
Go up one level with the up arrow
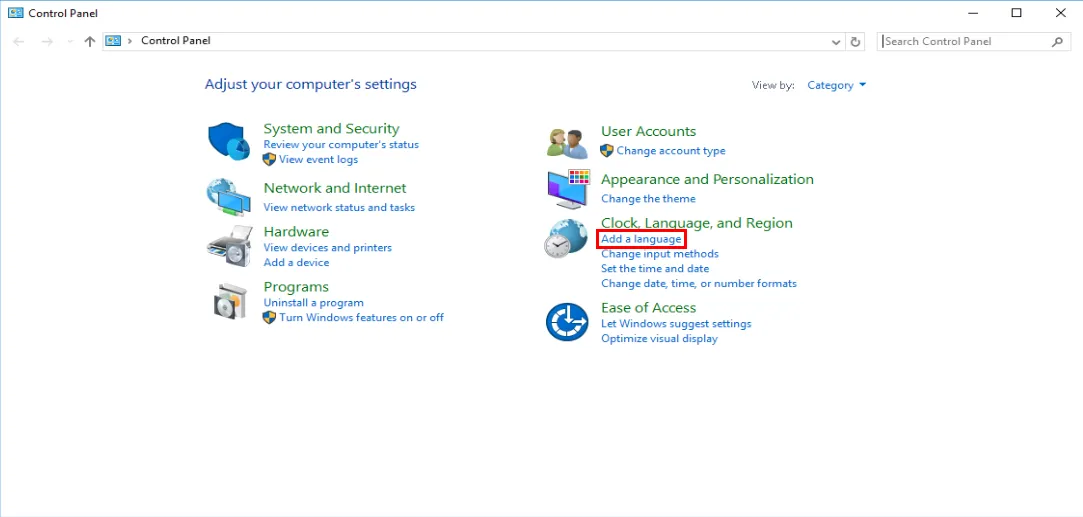(x=90, y=41)
